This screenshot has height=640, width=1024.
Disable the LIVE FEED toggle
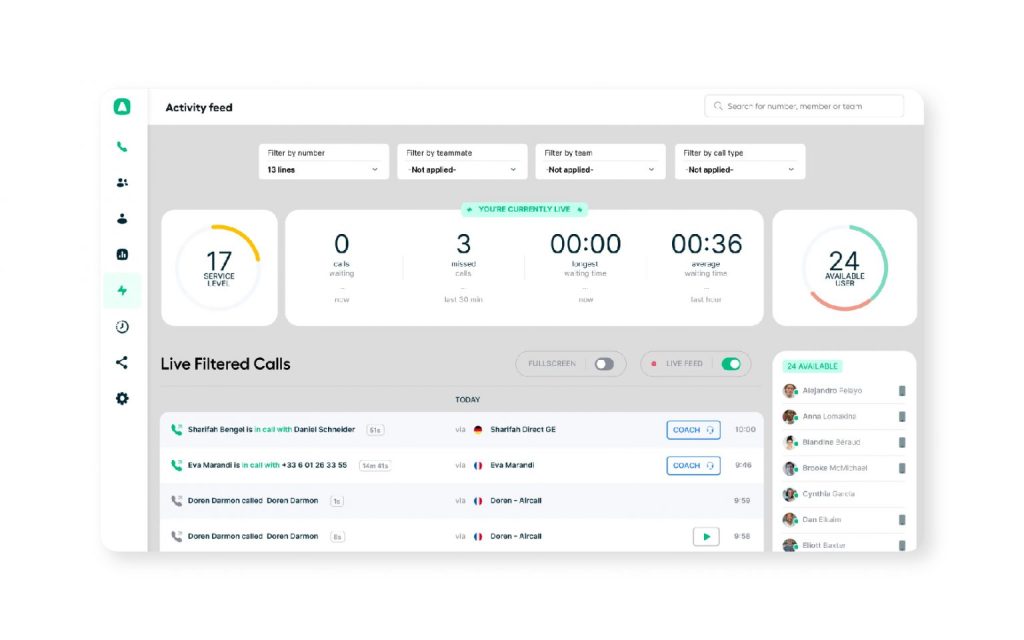click(733, 364)
